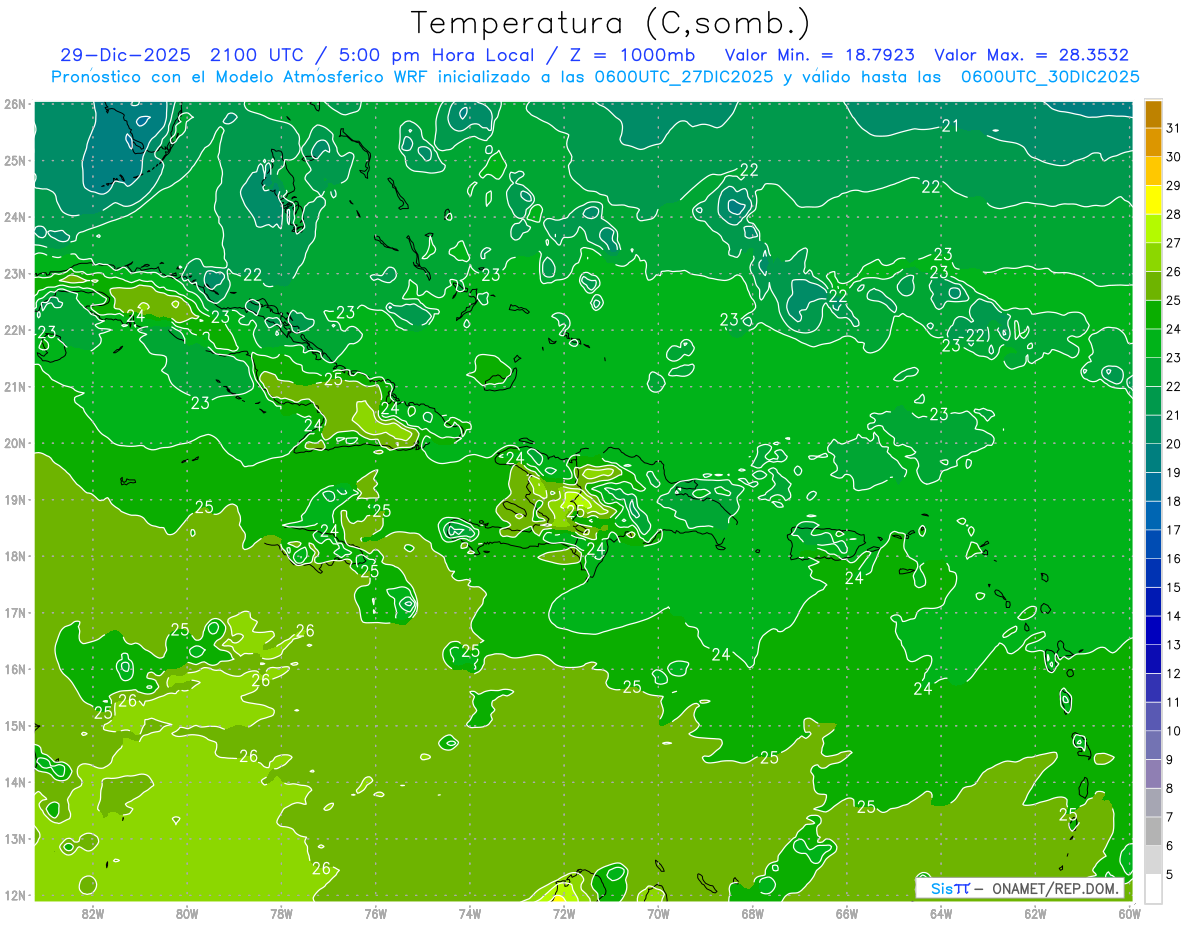The width and height of the screenshot is (1200, 927).
Task: Click initialization time "0600UTC_27DIC2025"
Action: point(684,77)
